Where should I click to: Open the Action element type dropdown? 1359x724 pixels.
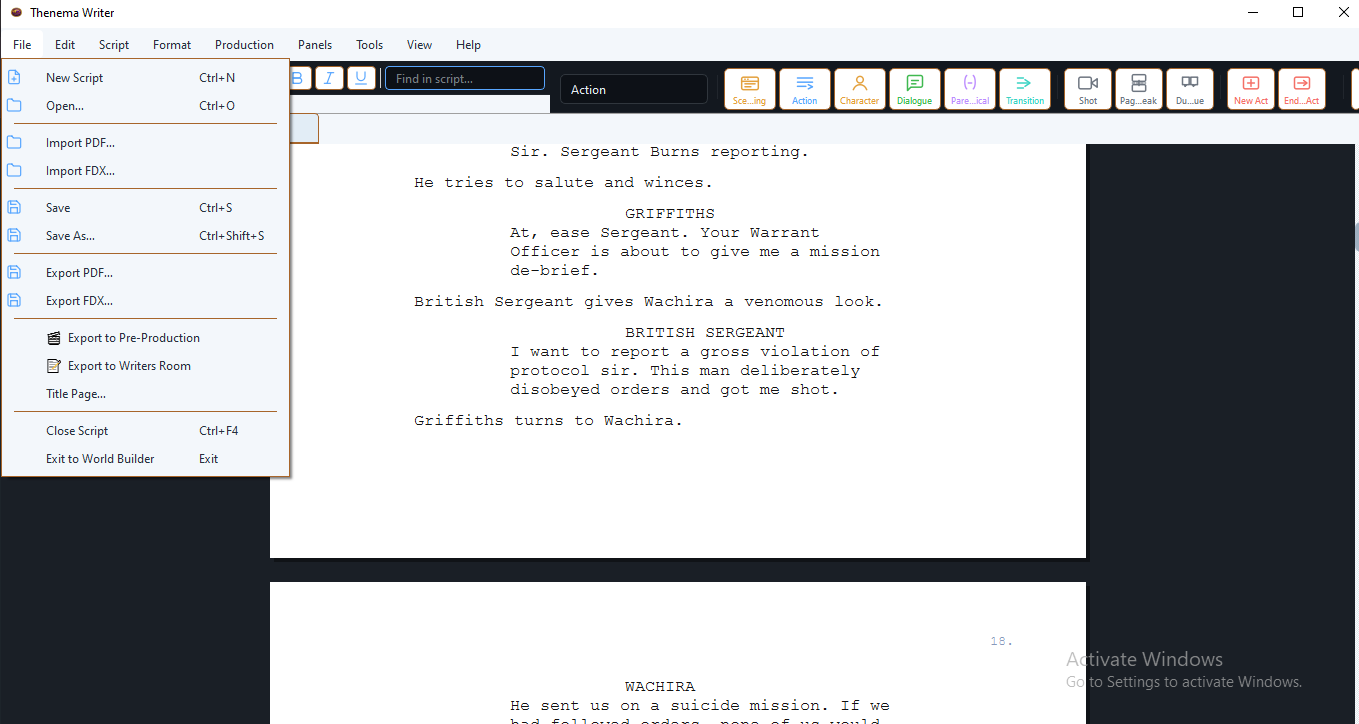634,89
